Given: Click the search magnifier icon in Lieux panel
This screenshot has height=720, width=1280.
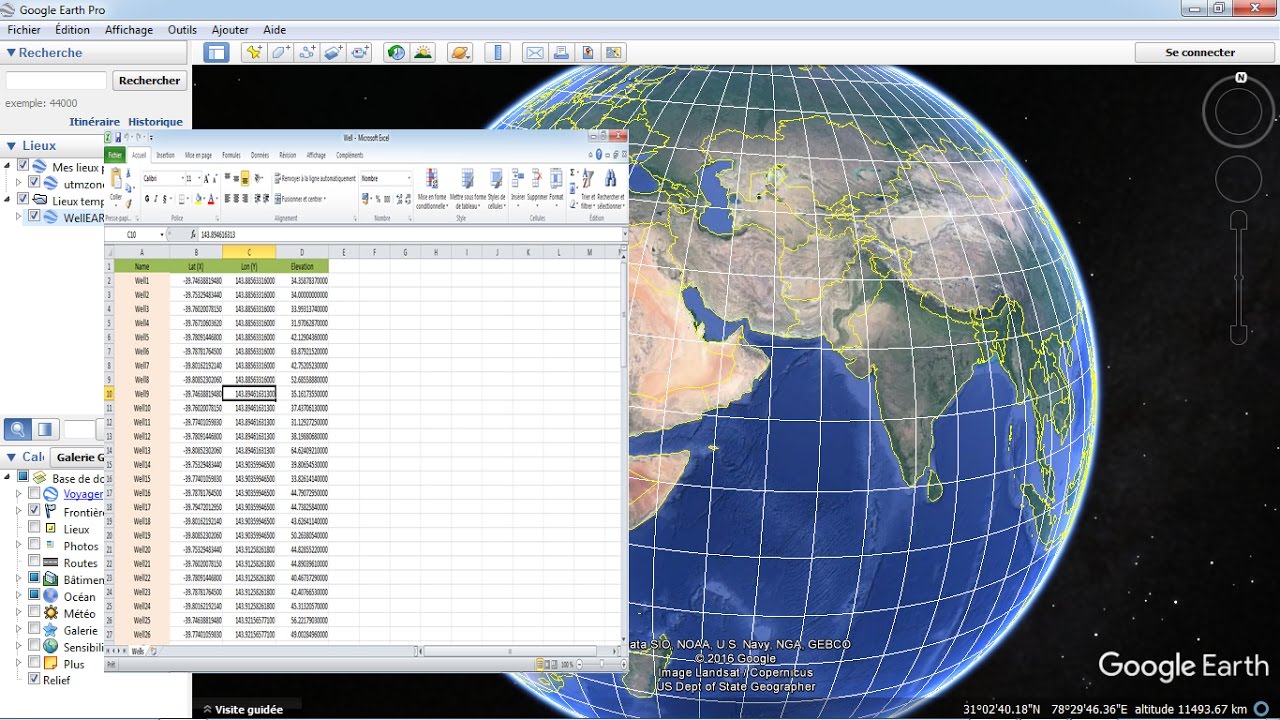Looking at the screenshot, I should pyautogui.click(x=17, y=430).
